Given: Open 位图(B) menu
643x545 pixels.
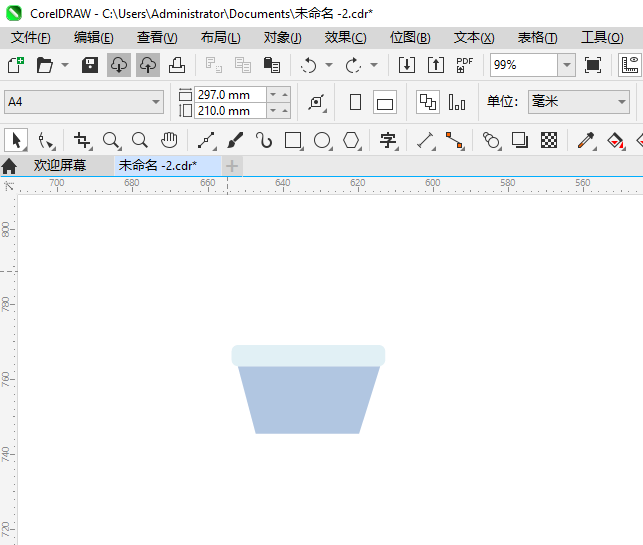Looking at the screenshot, I should pos(410,38).
